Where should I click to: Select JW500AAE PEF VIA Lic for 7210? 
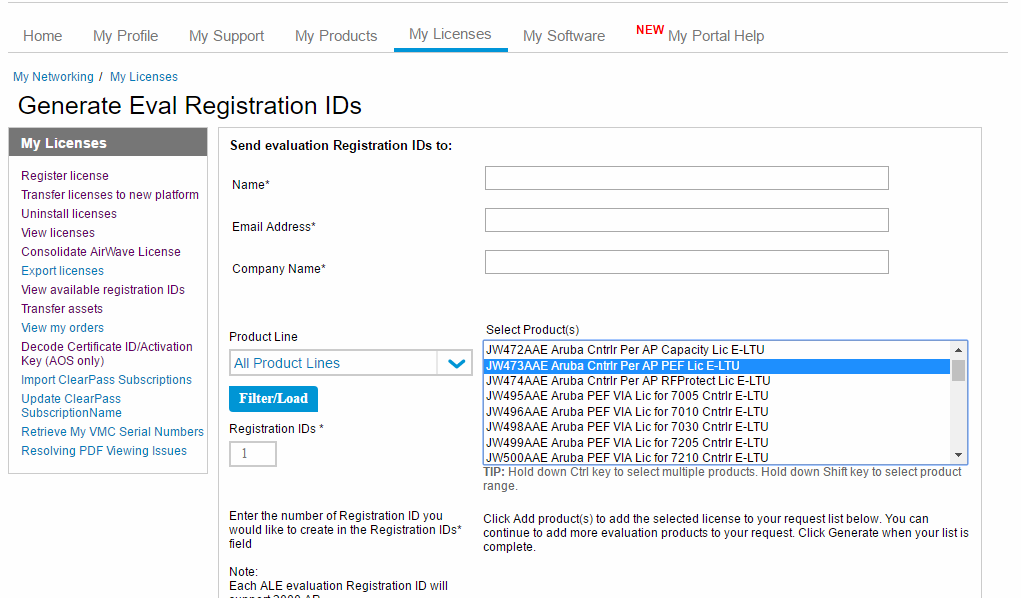pyautogui.click(x=716, y=457)
